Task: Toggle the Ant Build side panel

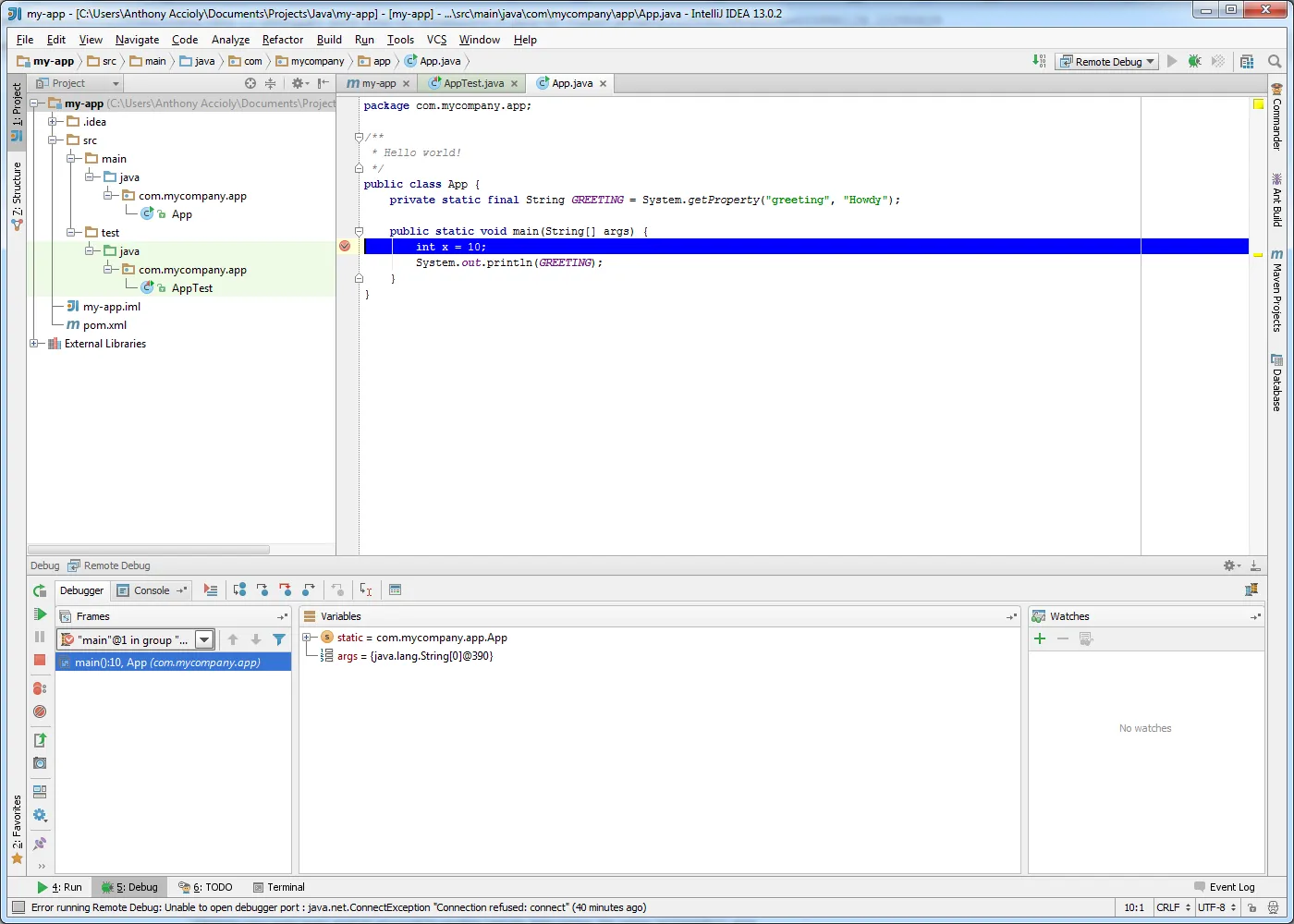Action: [1276, 201]
